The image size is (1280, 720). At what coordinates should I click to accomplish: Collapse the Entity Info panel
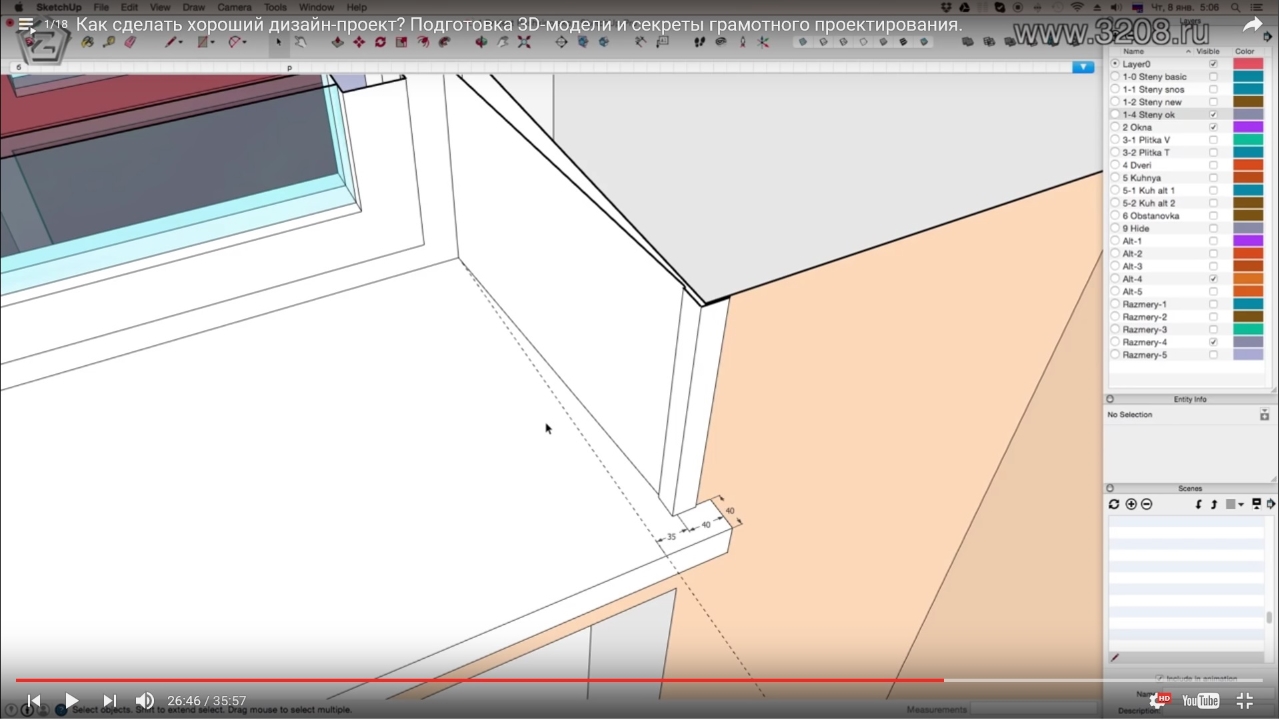(x=1110, y=399)
